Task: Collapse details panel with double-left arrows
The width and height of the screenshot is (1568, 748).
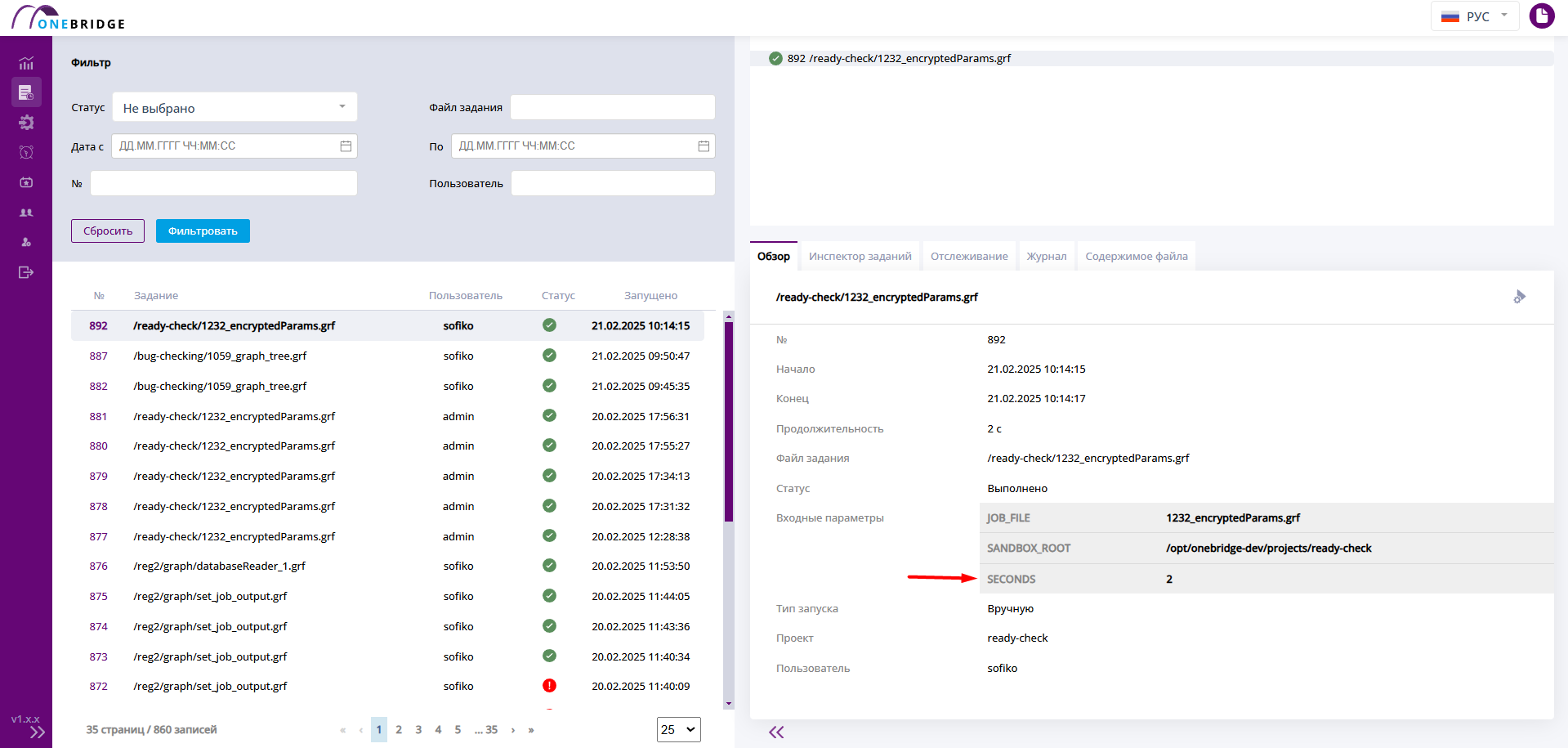Action: (776, 732)
